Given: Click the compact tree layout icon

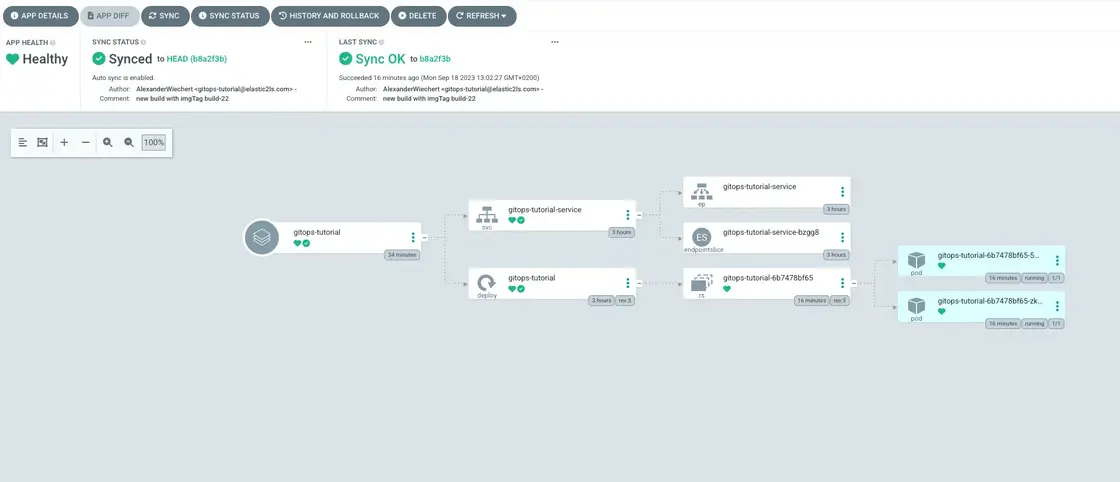Looking at the screenshot, I should 23,143.
